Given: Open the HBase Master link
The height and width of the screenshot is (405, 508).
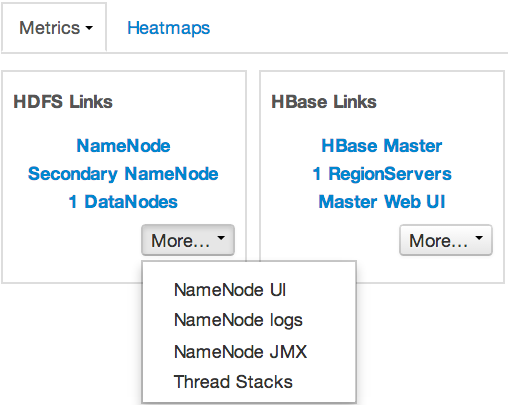Looking at the screenshot, I should tap(382, 146).
